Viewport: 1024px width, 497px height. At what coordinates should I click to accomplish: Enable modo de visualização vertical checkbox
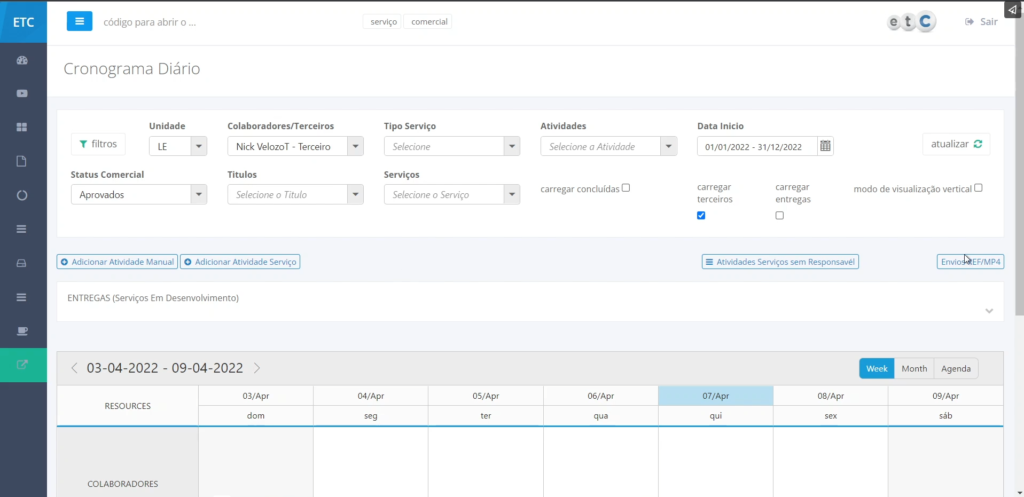pyautogui.click(x=978, y=187)
